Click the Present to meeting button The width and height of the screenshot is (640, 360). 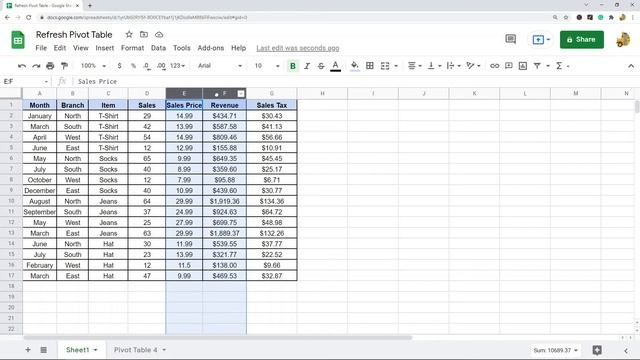coord(541,40)
